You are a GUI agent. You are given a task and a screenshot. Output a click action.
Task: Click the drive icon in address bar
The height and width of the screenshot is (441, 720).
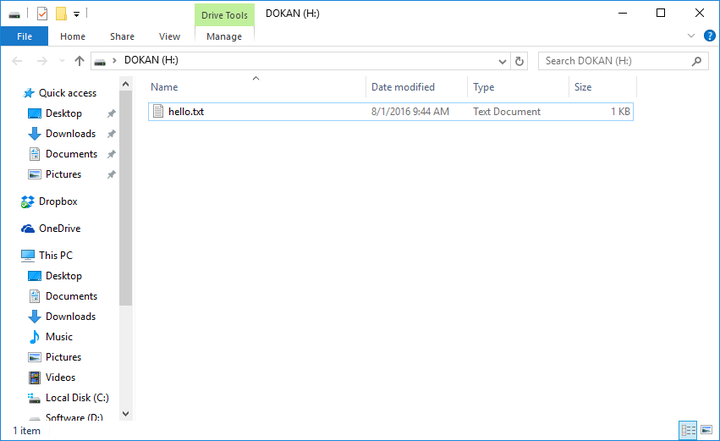[100, 62]
